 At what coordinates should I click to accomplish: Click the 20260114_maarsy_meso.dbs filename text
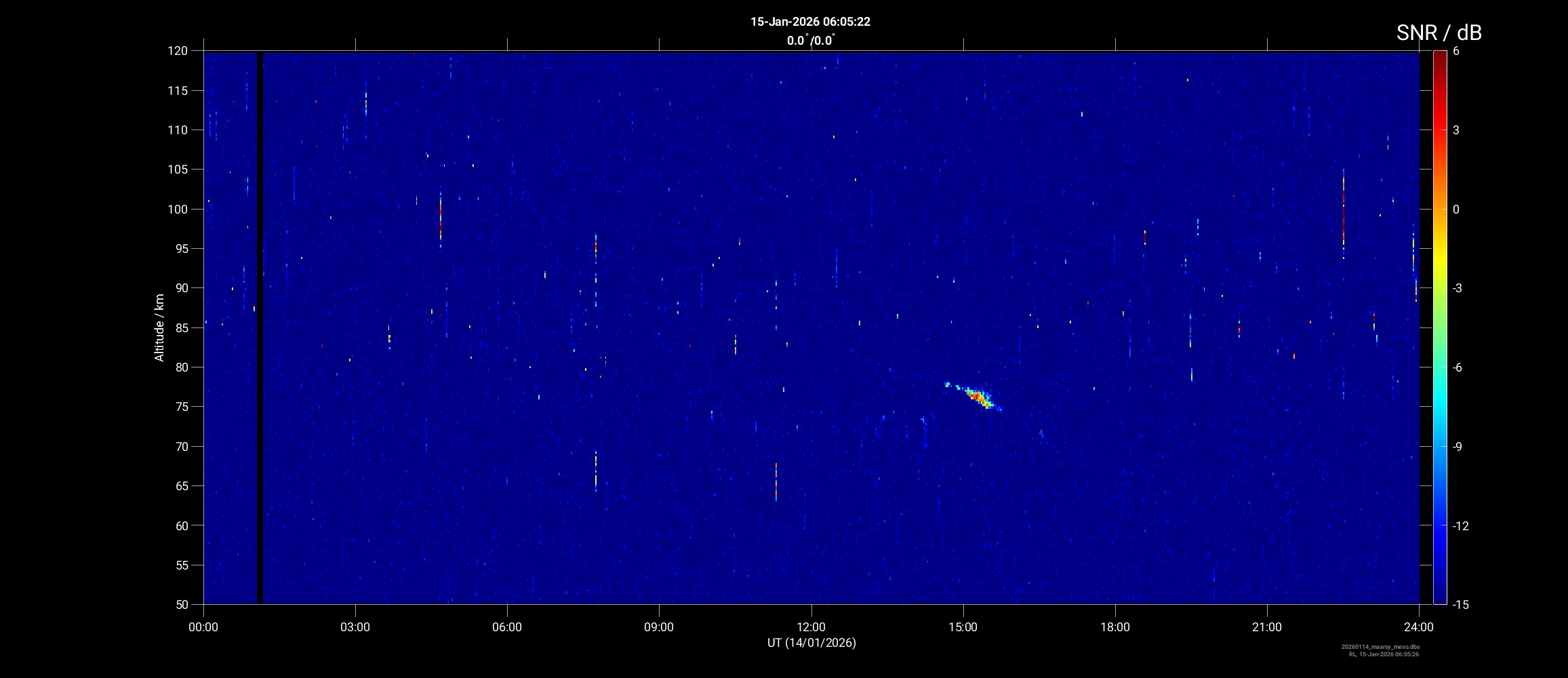click(1380, 647)
